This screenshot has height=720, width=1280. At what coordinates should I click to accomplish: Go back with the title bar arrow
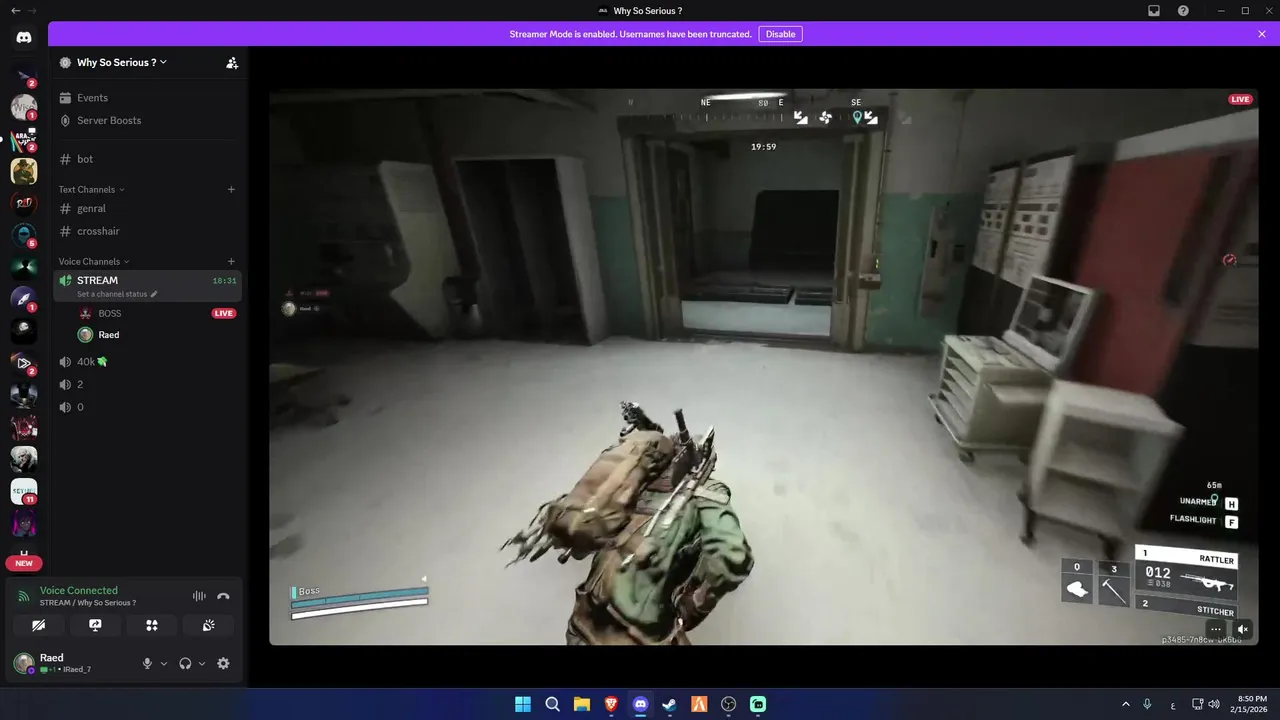pos(14,11)
